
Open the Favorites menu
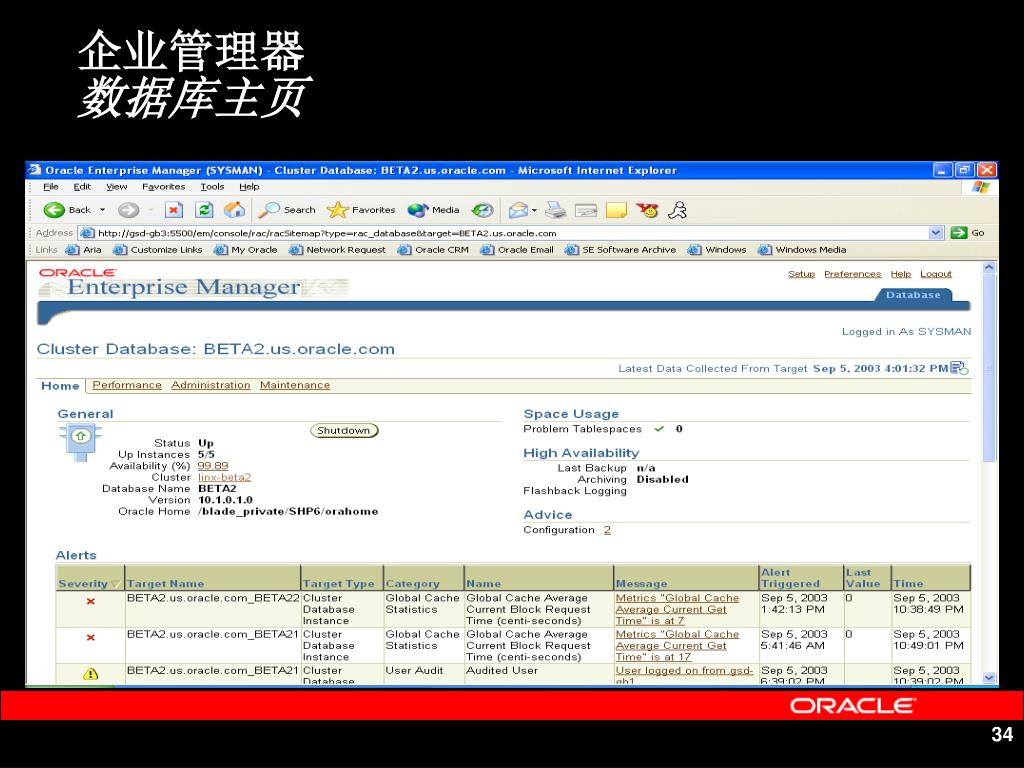click(x=163, y=186)
